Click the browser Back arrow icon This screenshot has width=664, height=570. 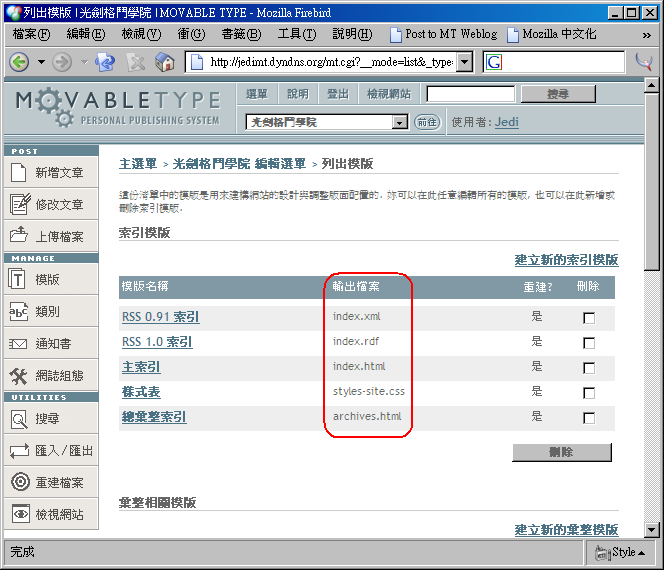(19, 63)
